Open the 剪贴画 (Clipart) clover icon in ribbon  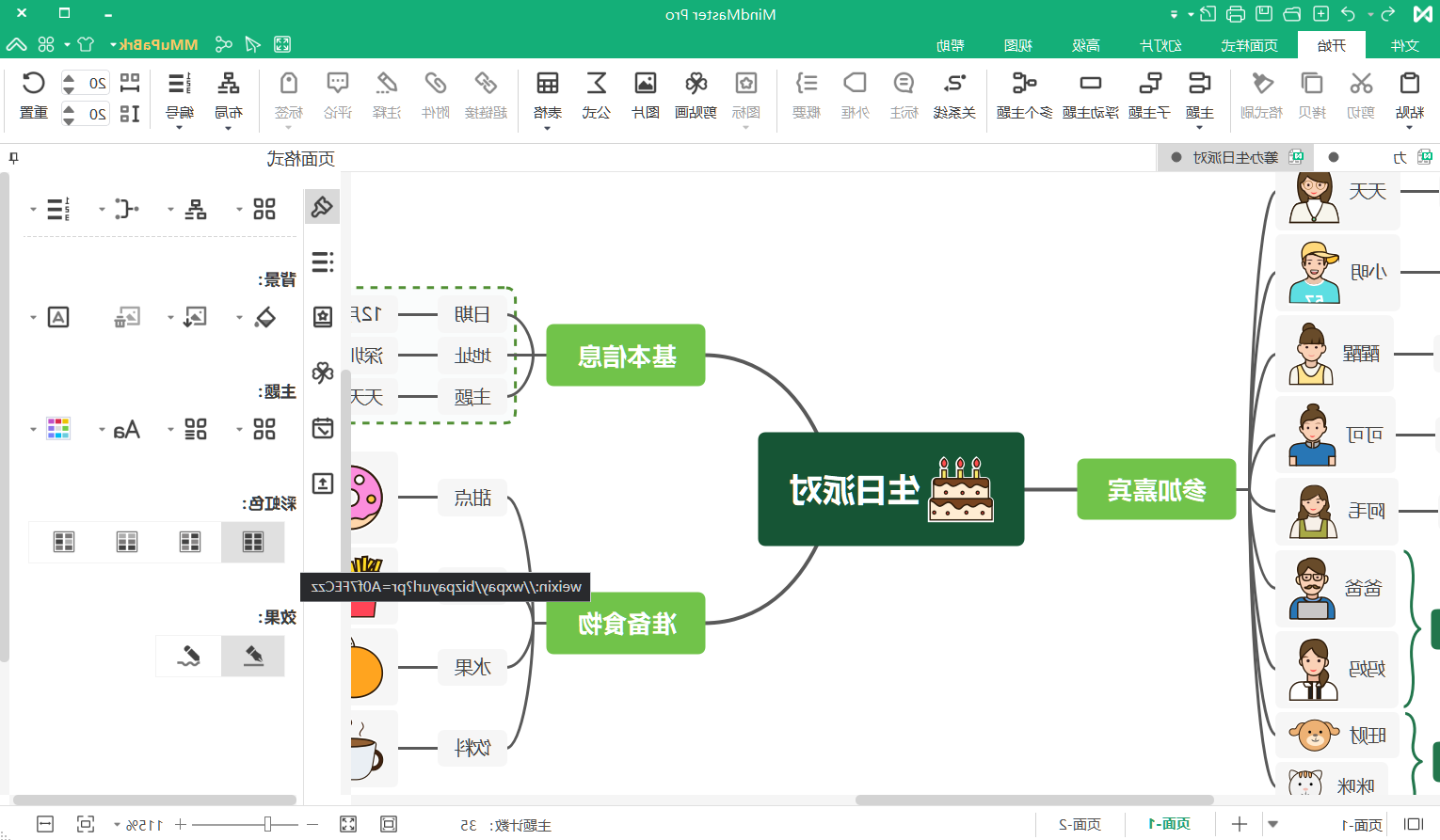tap(696, 83)
